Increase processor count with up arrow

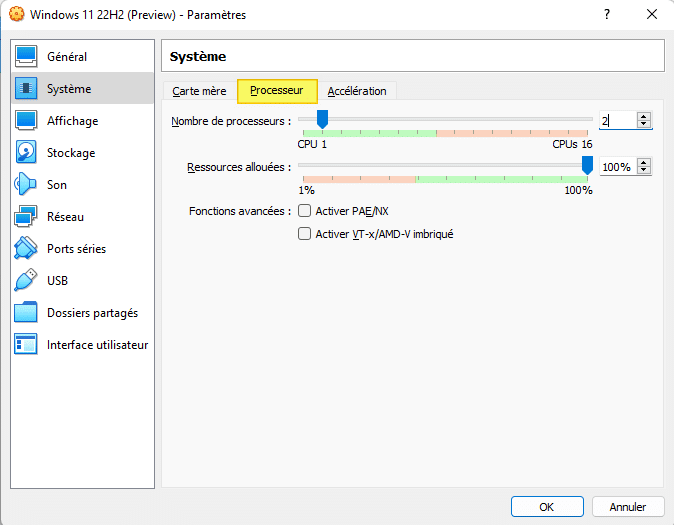point(644,116)
